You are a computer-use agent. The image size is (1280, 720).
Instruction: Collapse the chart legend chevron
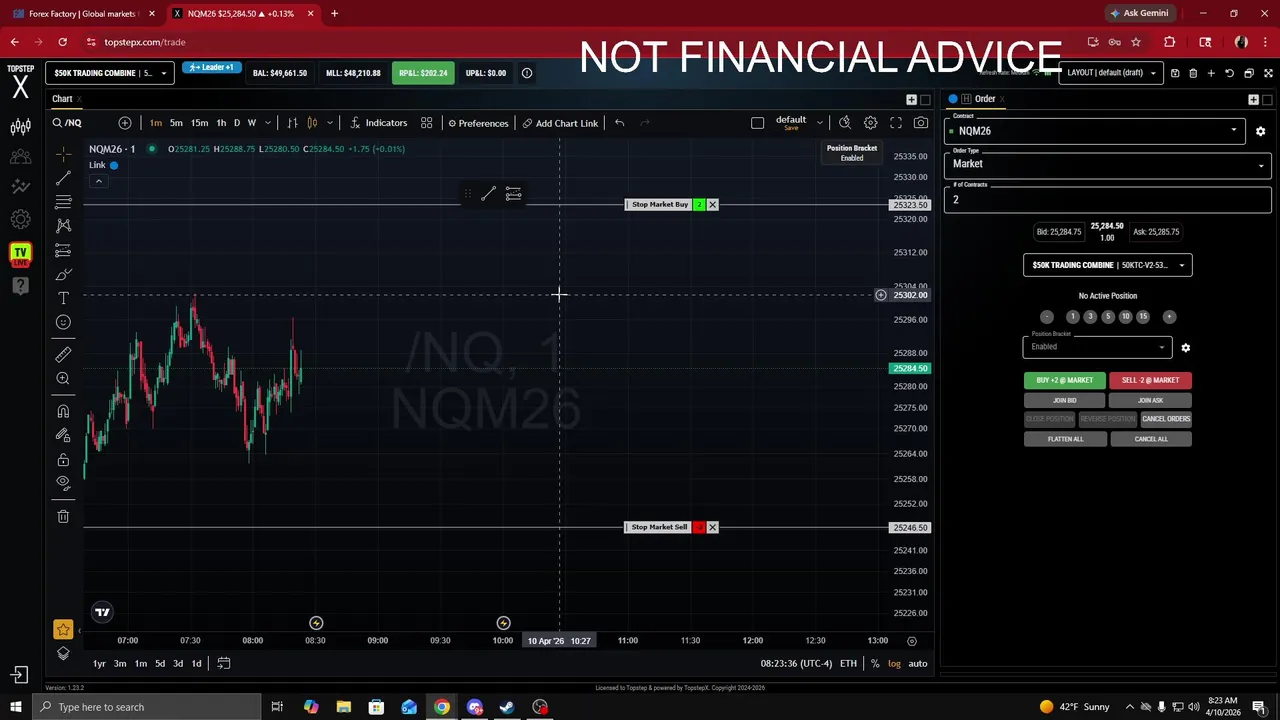[98, 181]
